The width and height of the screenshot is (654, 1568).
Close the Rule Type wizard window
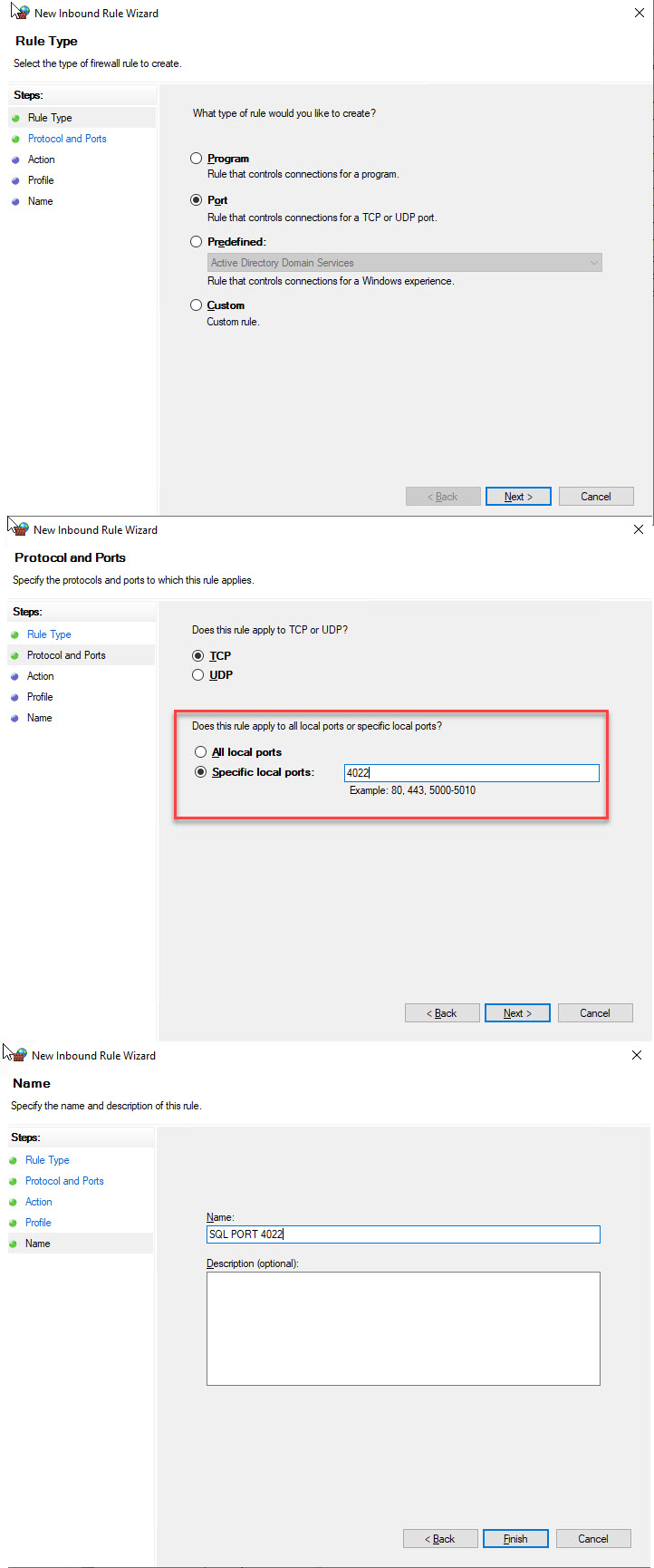640,13
